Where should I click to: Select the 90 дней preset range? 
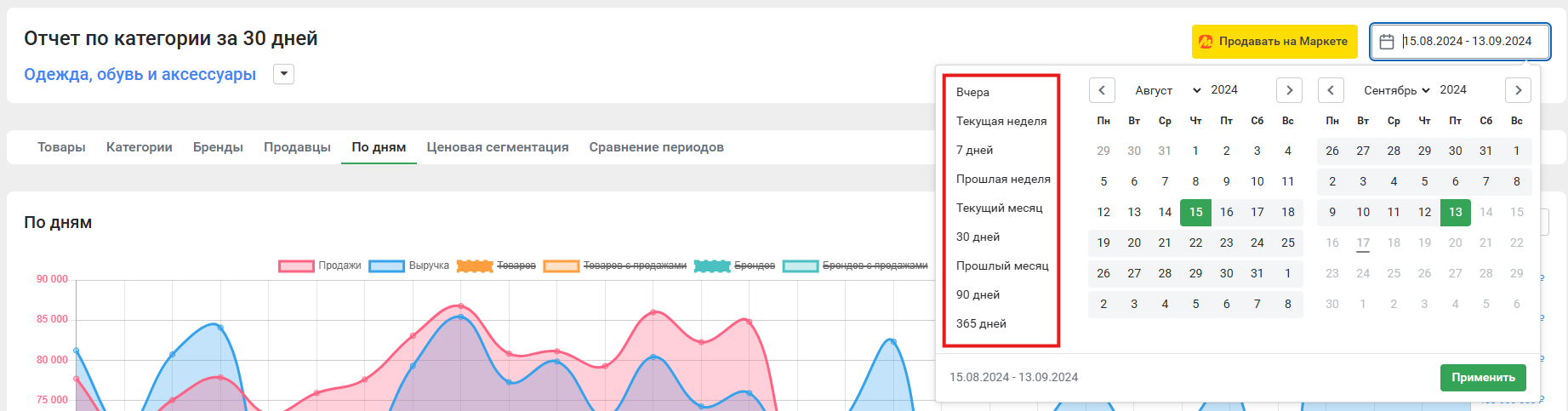tap(978, 294)
